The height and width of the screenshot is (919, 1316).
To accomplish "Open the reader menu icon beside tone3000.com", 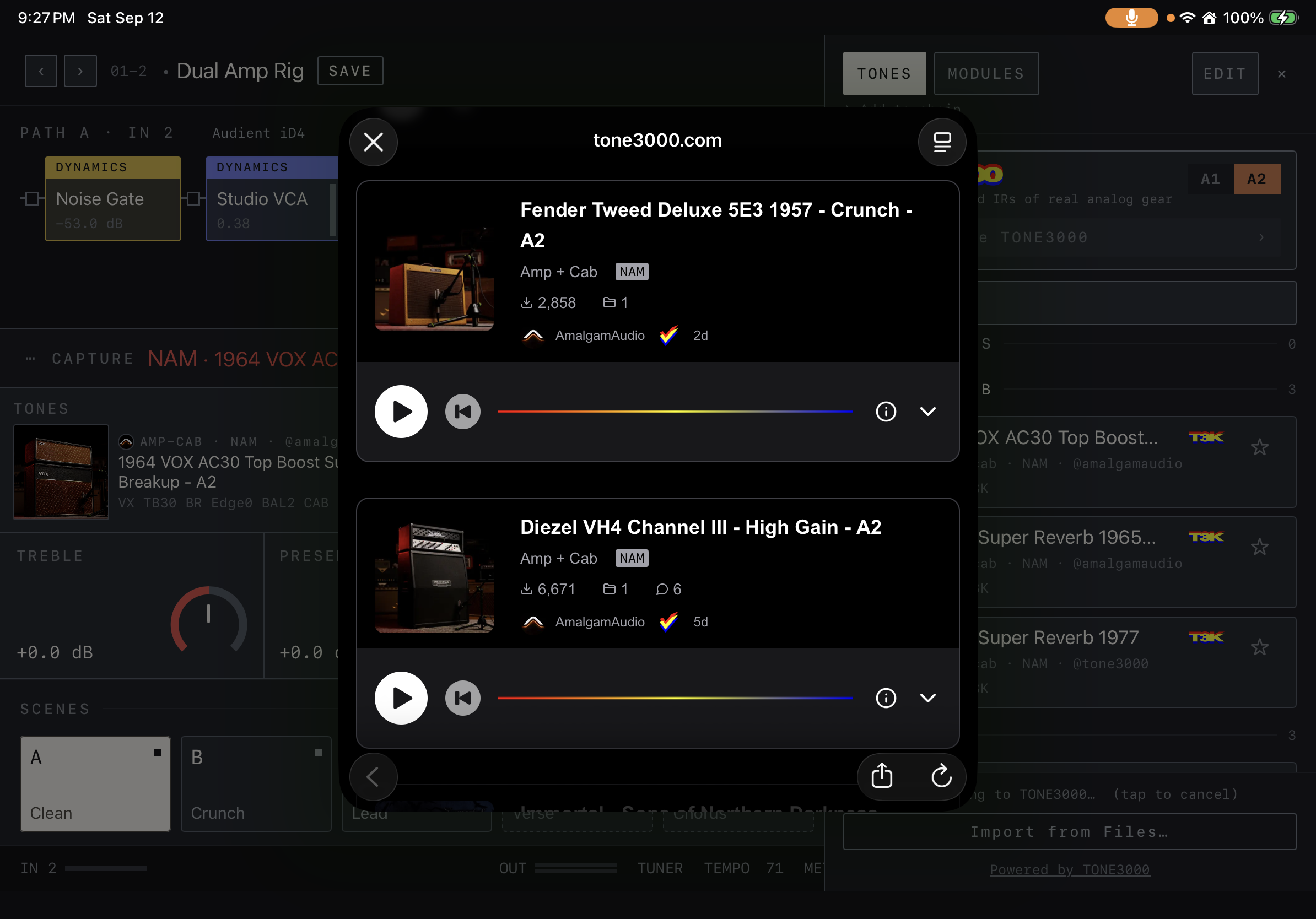I will pyautogui.click(x=942, y=142).
